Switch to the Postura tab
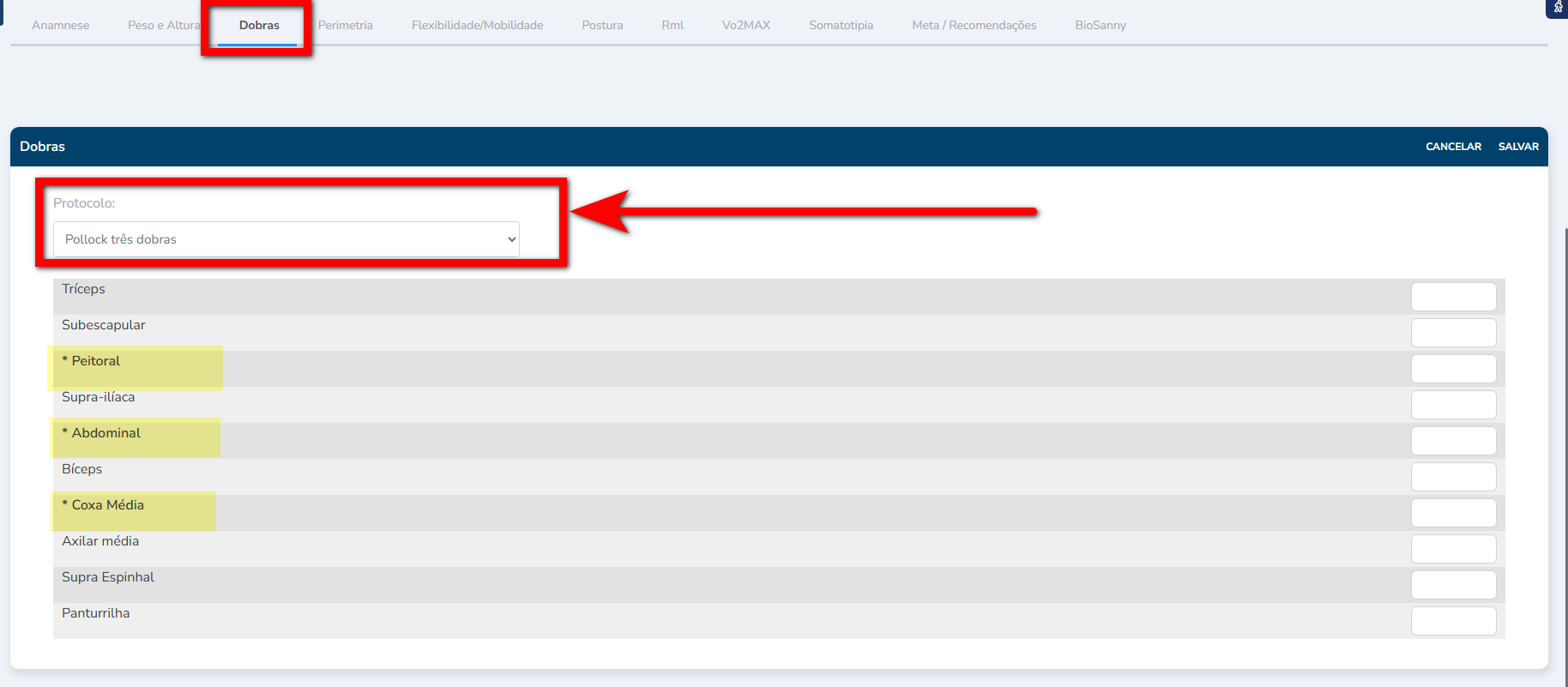1568x687 pixels. (602, 25)
